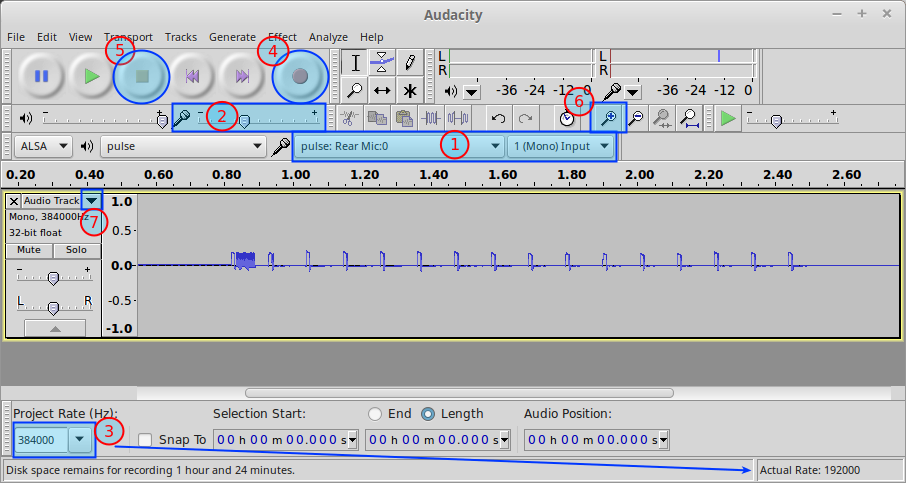The image size is (906, 483).
Task: Open the pulse playback device dropdown
Action: pyautogui.click(x=183, y=146)
